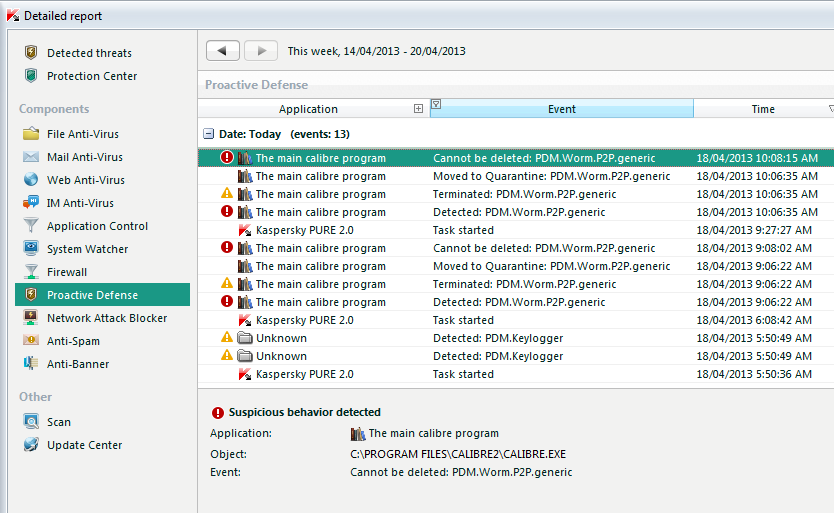Select the Mail Anti-Virus label
The image size is (834, 513).
coord(85,157)
